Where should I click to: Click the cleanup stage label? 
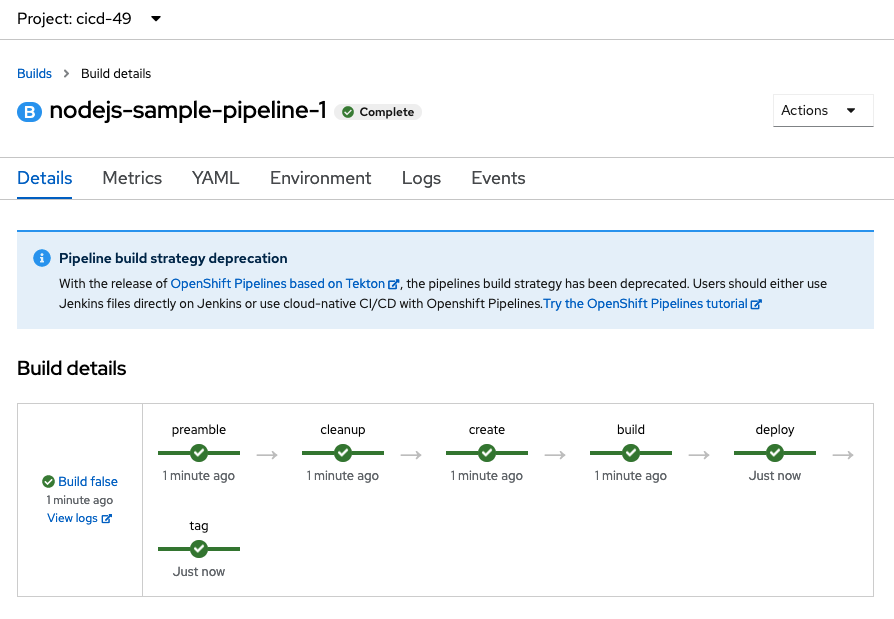pos(343,430)
